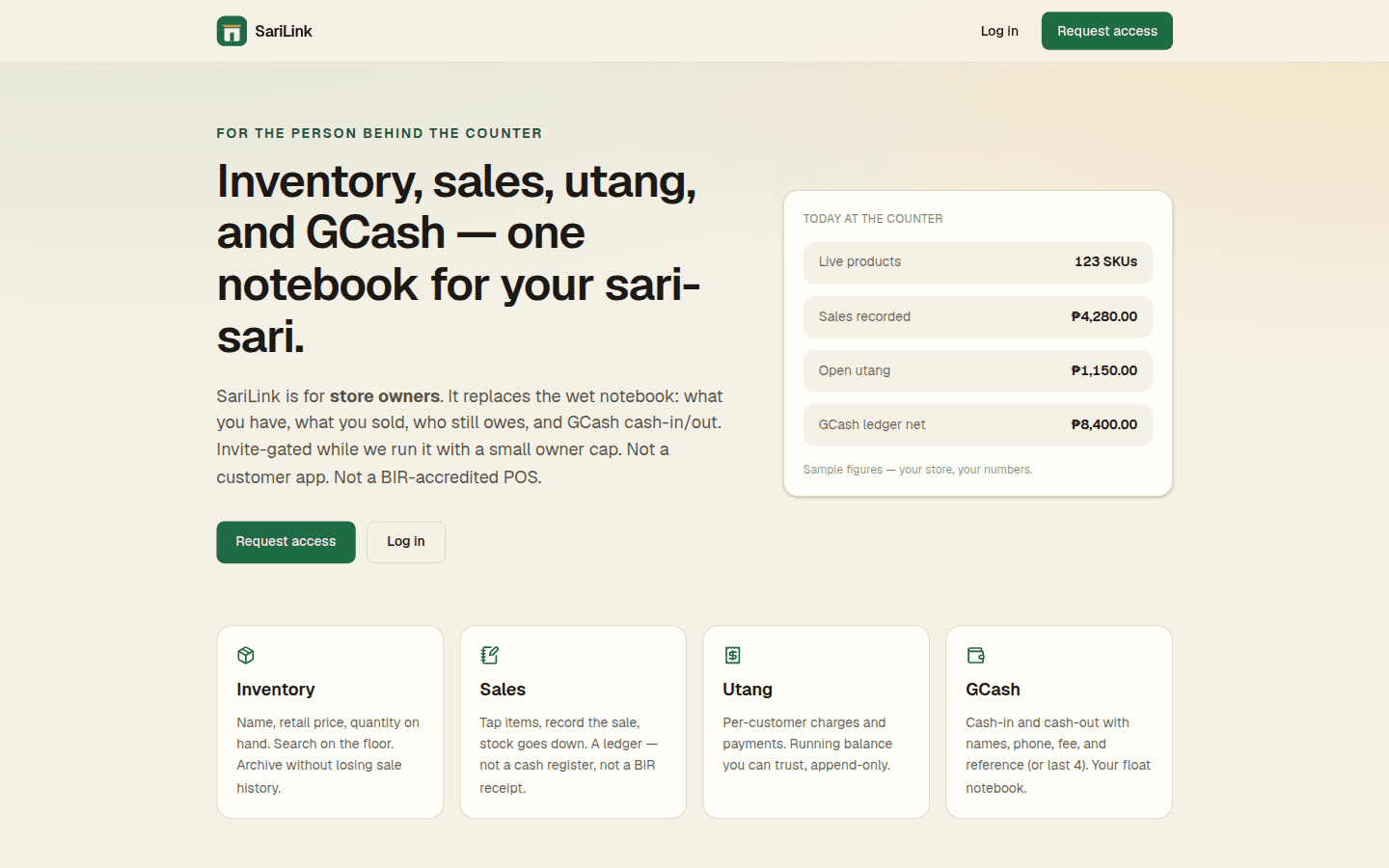Click the Today at the Counter heading
1389x868 pixels.
[x=873, y=219]
